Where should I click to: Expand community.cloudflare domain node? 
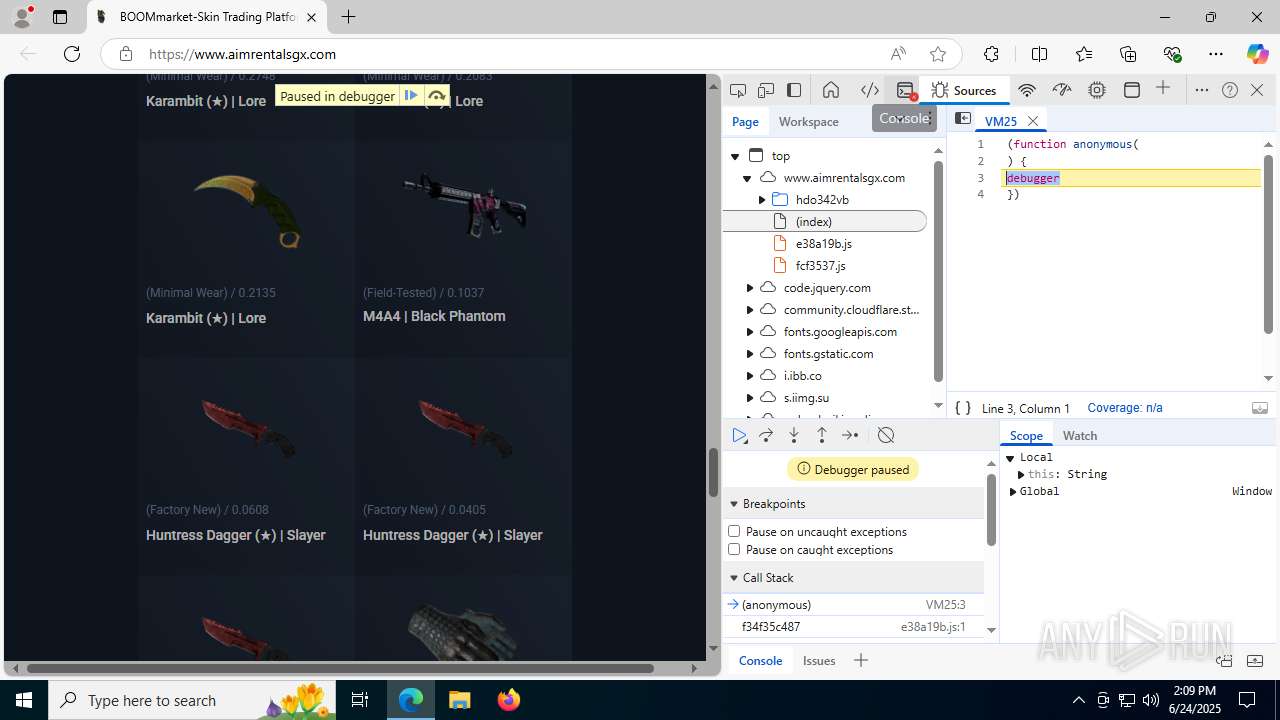tap(750, 310)
